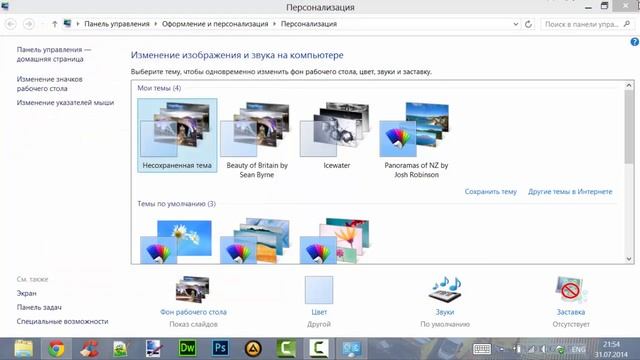
Task: Open the touch keyboard from the tray
Action: (x=482, y=349)
